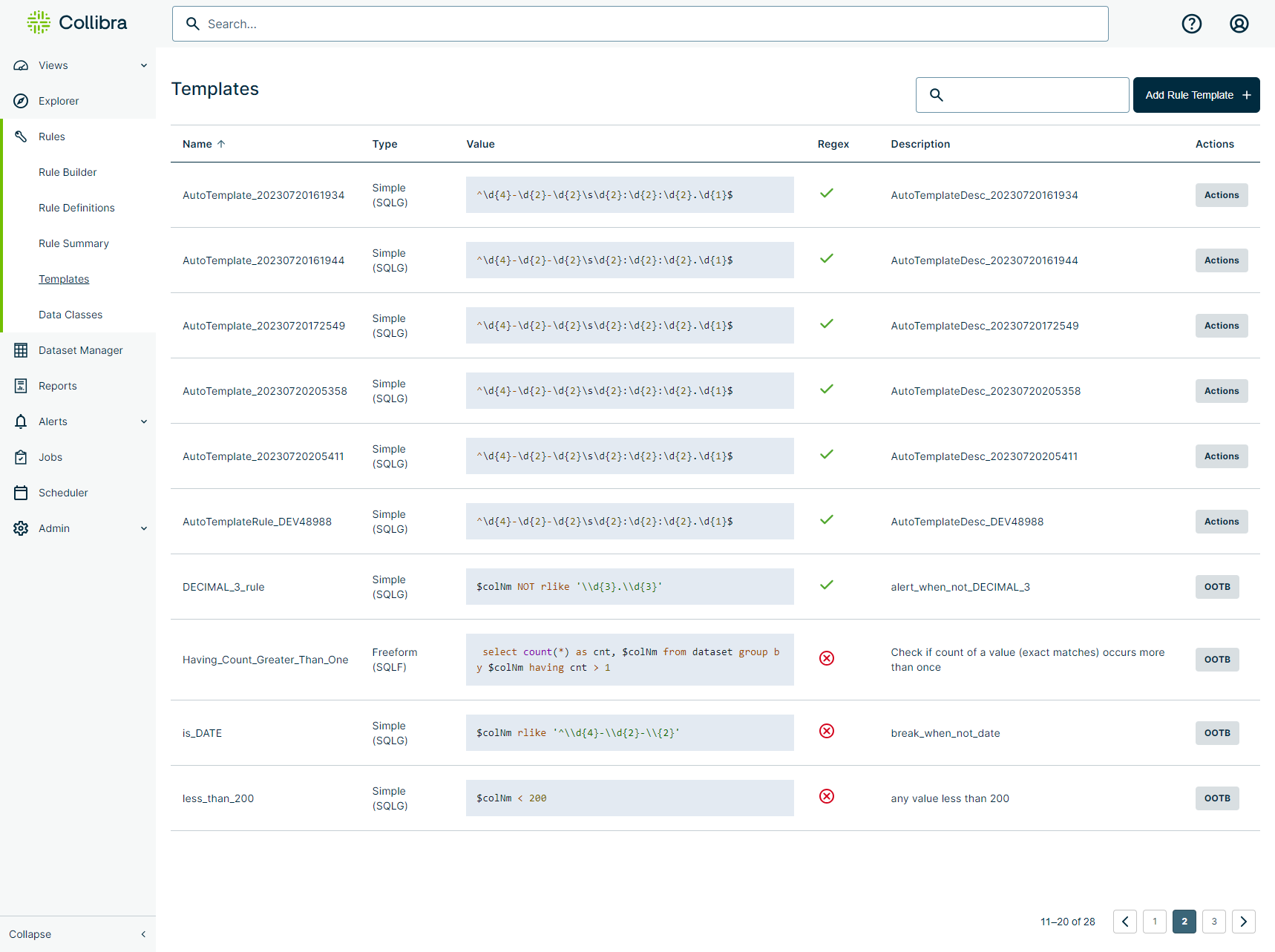Expand the Alerts sidebar section

[142, 421]
